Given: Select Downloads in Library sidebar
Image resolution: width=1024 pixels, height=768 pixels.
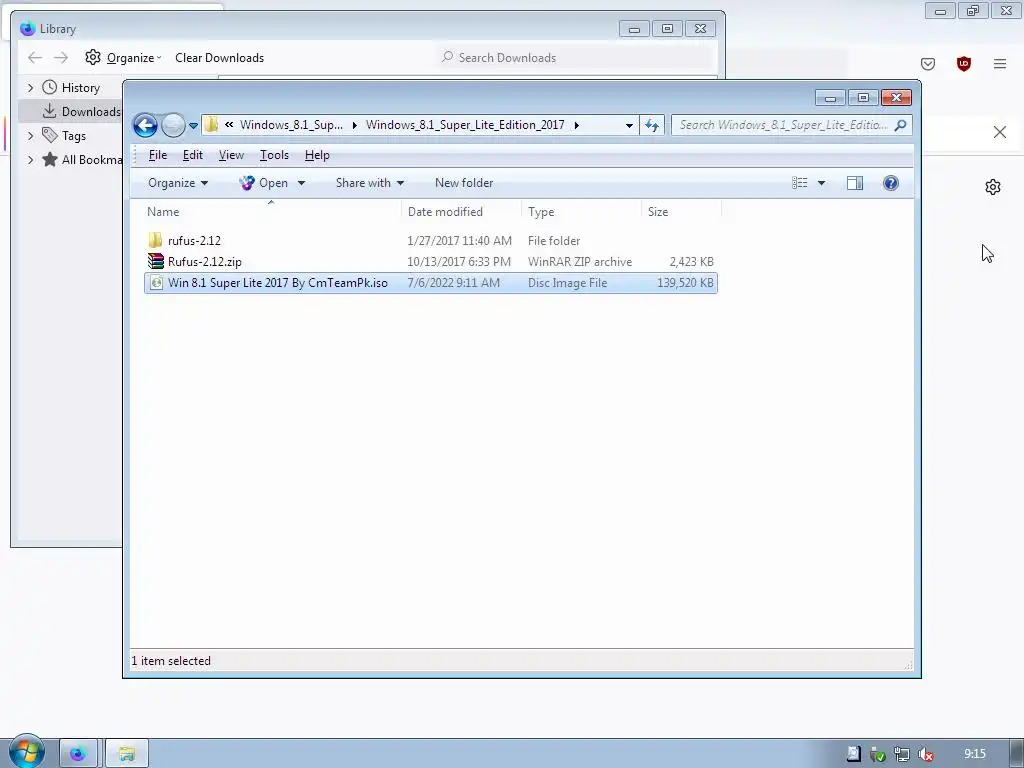Looking at the screenshot, I should 81,112.
